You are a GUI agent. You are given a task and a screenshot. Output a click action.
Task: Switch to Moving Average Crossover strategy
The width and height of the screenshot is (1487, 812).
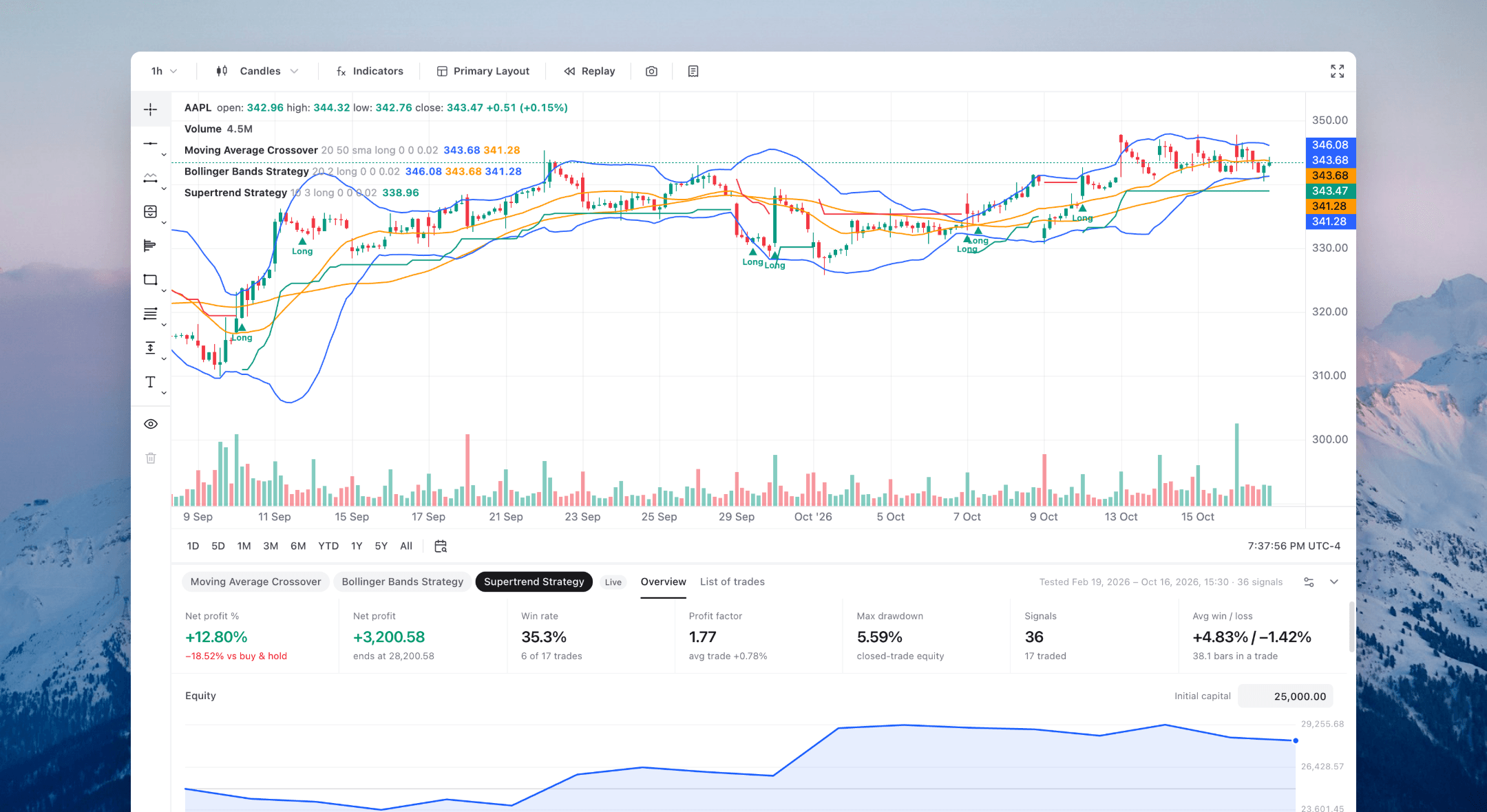point(255,582)
